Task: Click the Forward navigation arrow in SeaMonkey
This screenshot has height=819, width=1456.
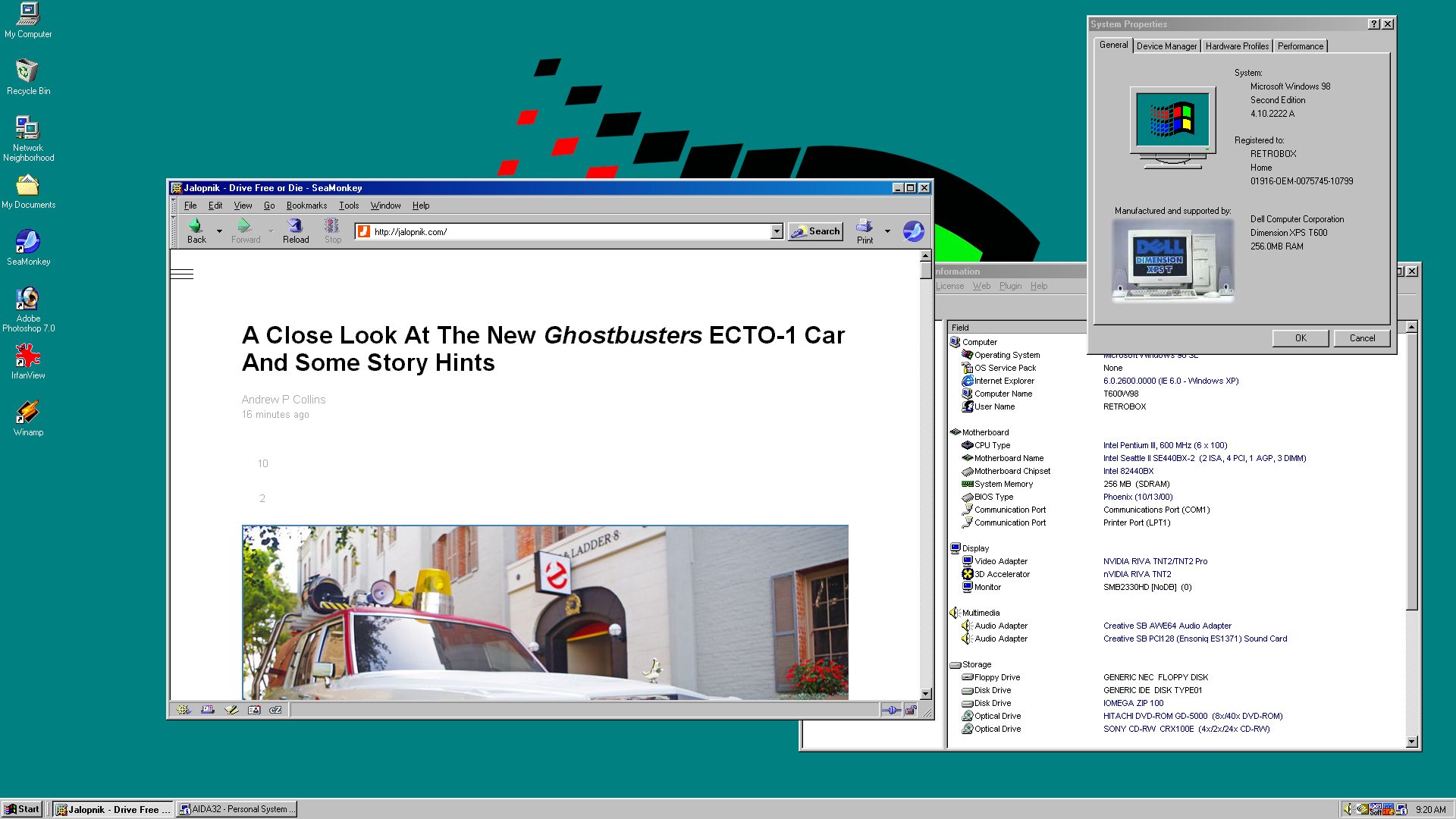Action: tap(245, 231)
